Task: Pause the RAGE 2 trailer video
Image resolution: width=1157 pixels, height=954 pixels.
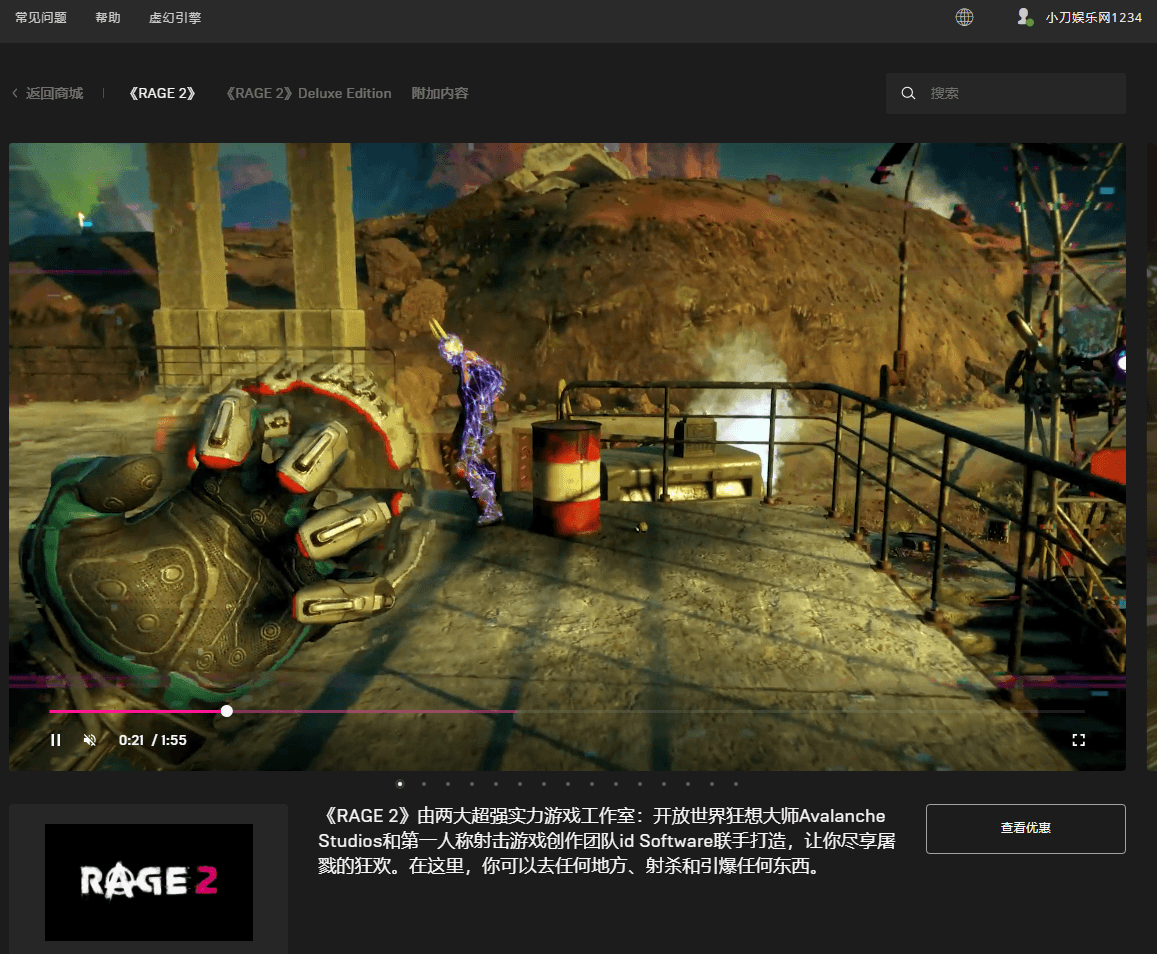Action: (55, 740)
